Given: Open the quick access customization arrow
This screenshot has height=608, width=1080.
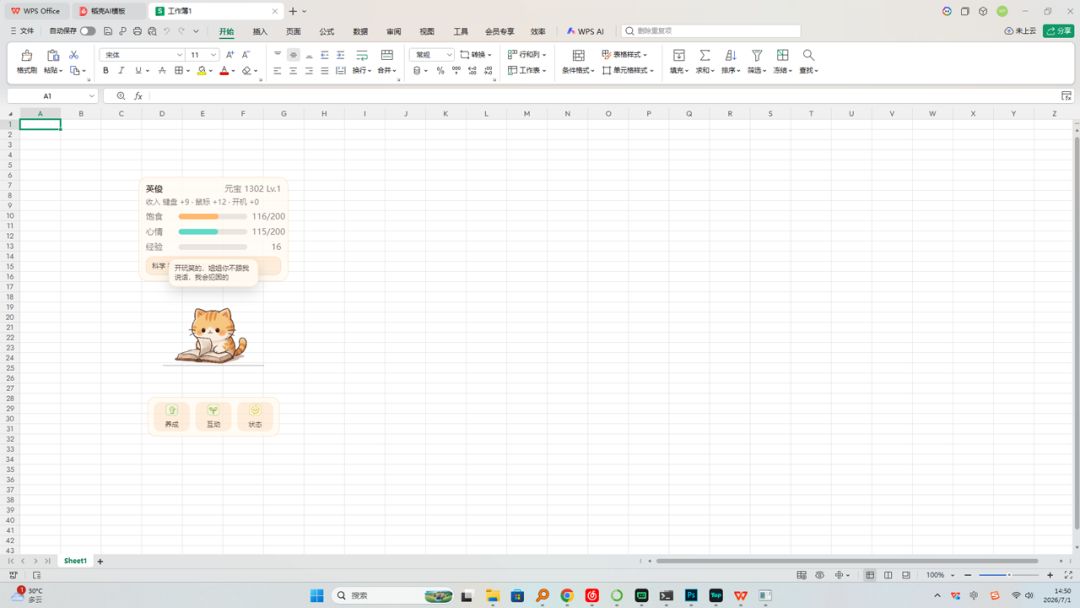Looking at the screenshot, I should click(x=196, y=31).
